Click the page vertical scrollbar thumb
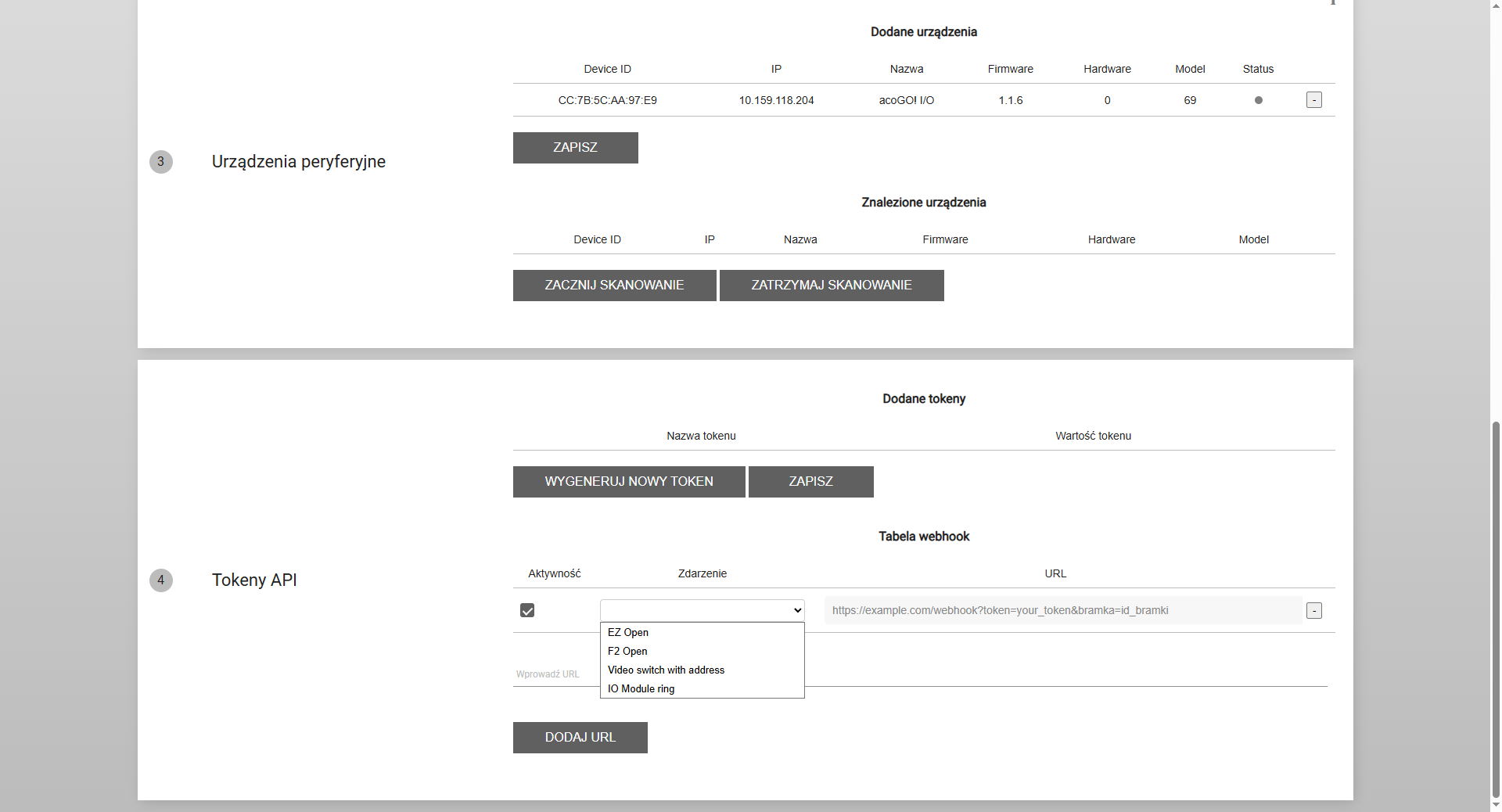This screenshot has height=812, width=1502. click(1496, 610)
